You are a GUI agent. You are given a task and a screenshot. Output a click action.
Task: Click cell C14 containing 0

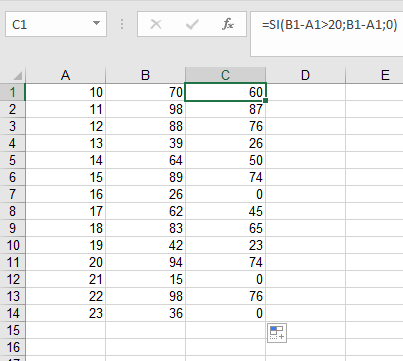pyautogui.click(x=225, y=313)
